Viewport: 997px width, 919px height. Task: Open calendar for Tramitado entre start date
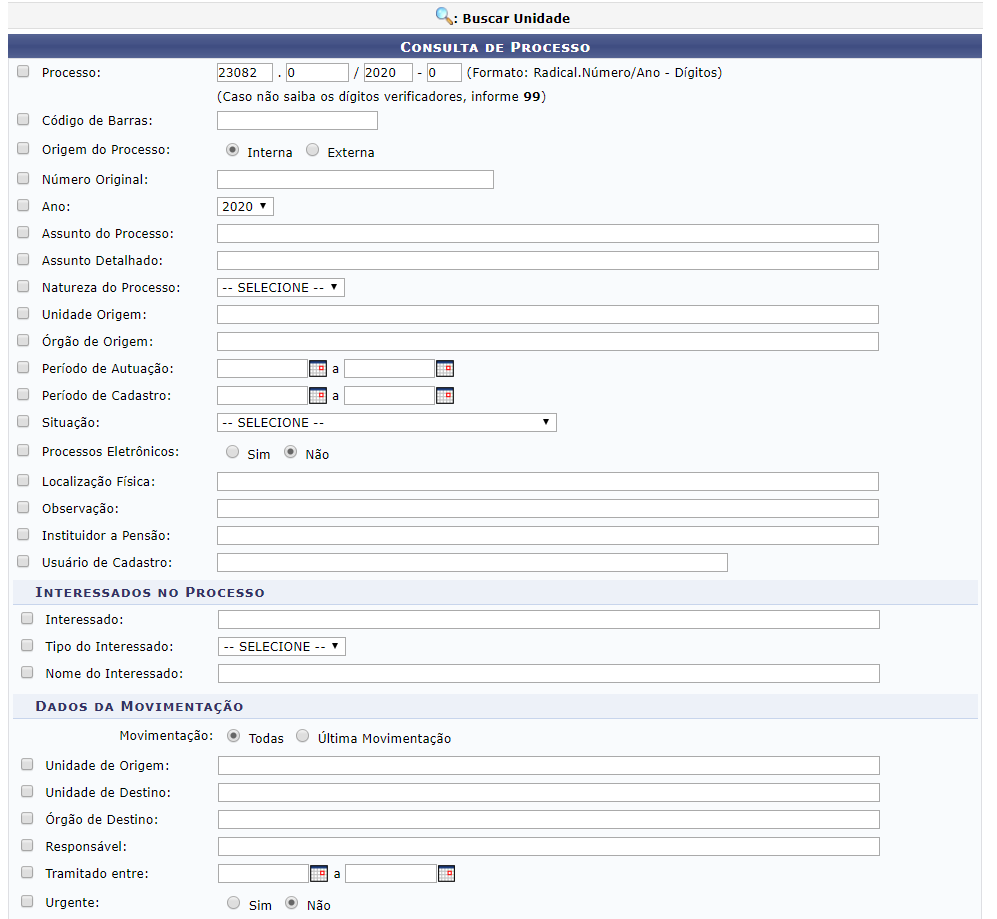319,873
